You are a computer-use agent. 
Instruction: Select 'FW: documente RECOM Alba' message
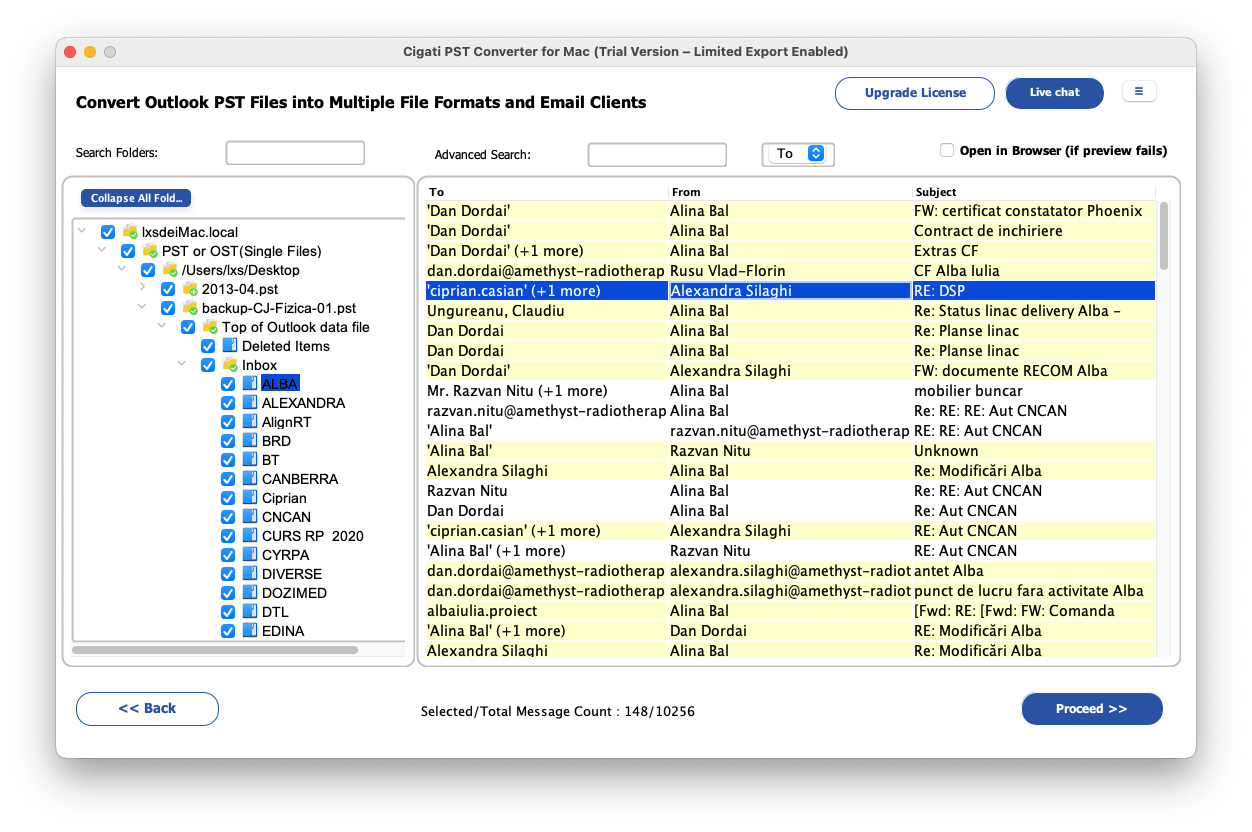(x=790, y=371)
